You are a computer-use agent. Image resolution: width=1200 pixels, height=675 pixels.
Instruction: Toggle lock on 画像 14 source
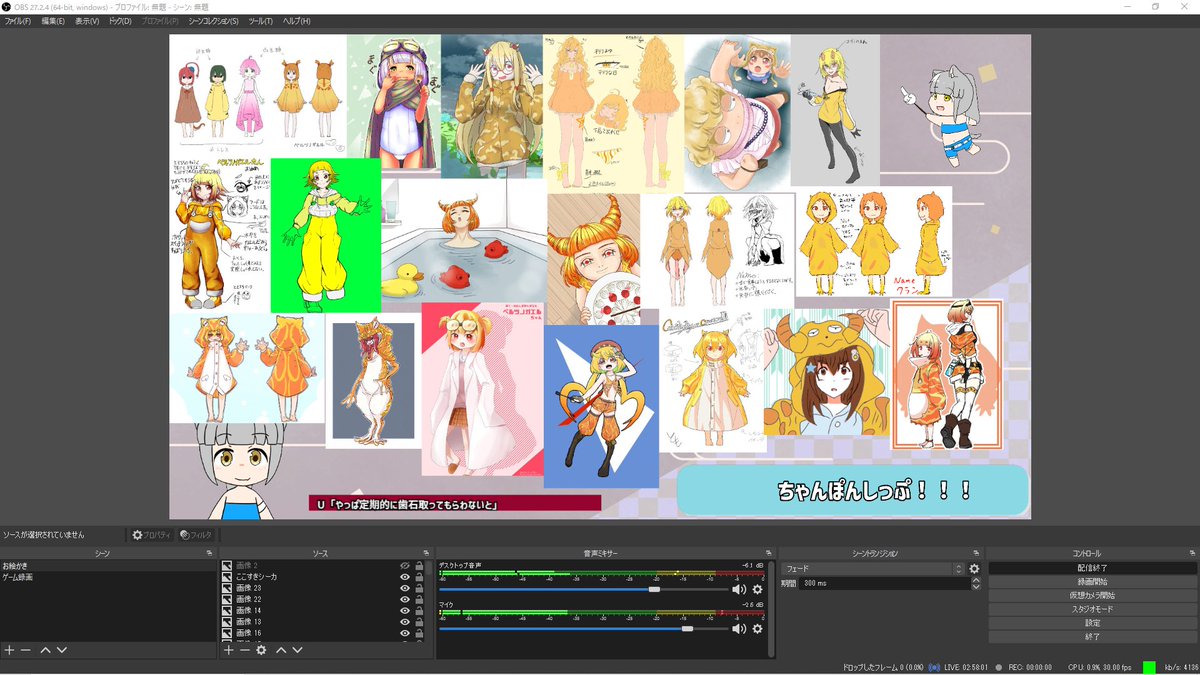coord(419,610)
